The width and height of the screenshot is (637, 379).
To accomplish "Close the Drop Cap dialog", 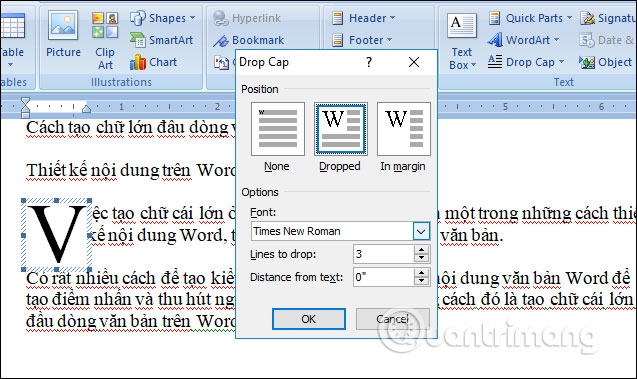I will 414,62.
